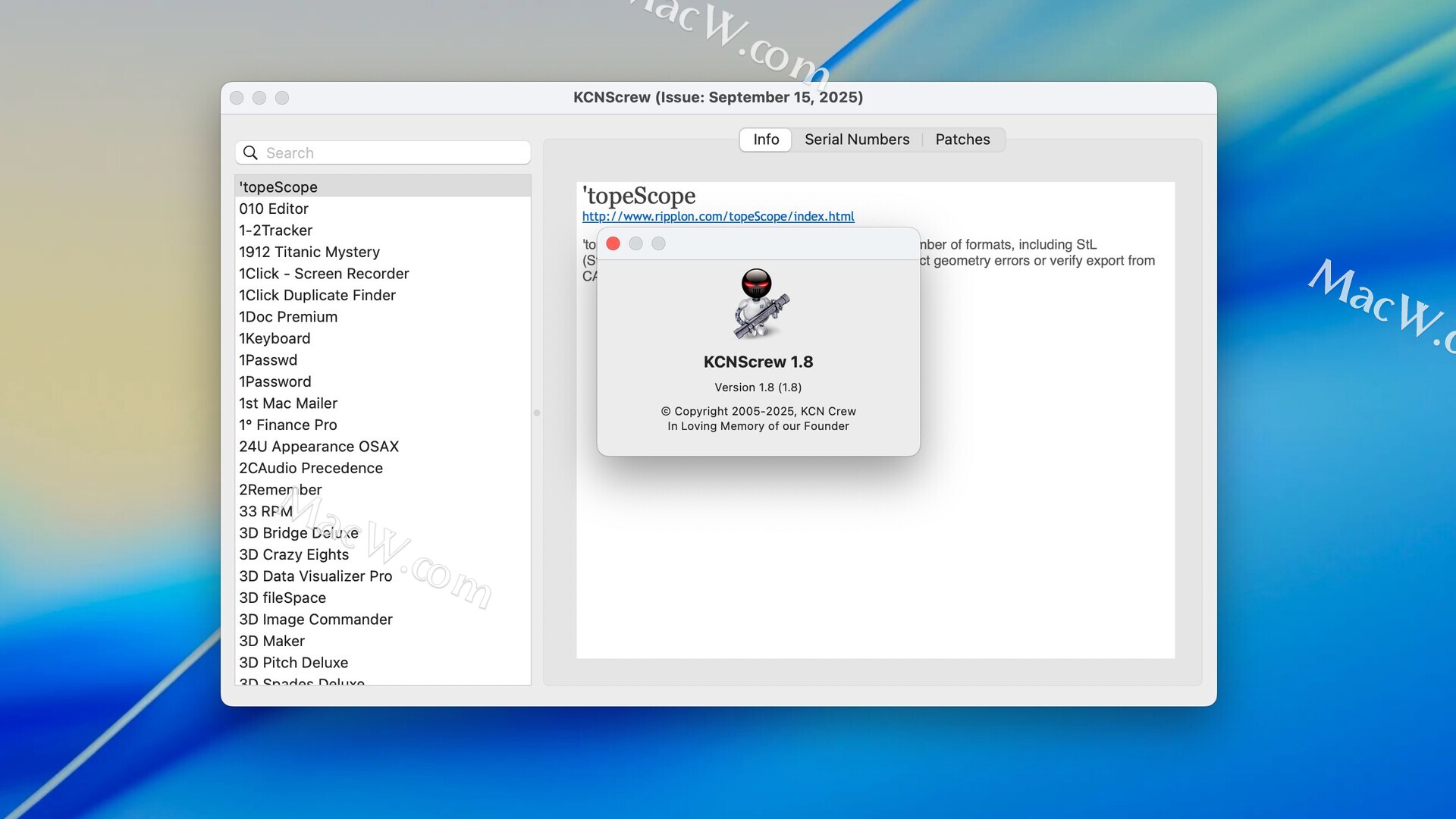Select 2Remember in the list
Screen dimensions: 1456x819
[383, 489]
